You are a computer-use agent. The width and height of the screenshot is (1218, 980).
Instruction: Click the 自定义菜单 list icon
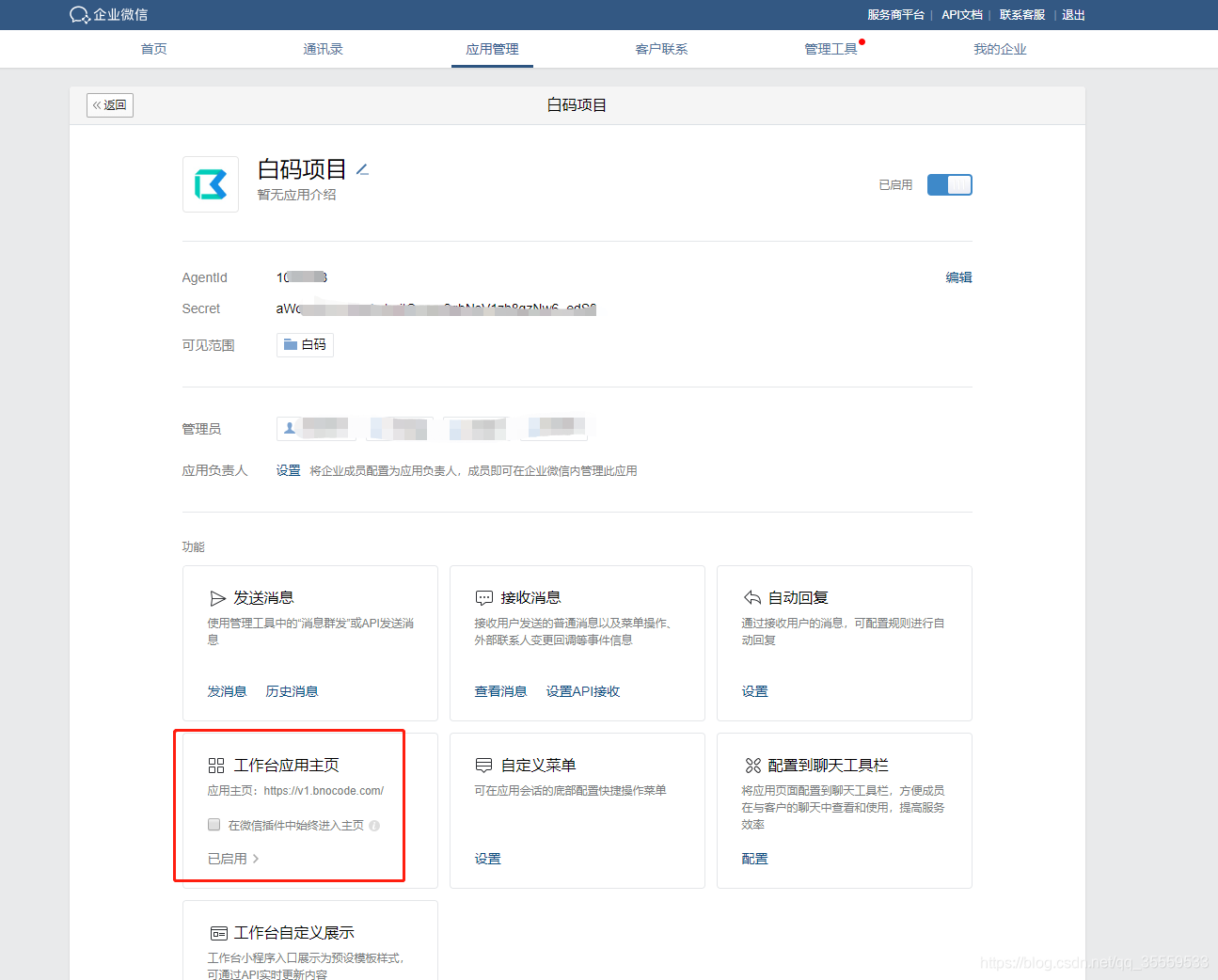click(484, 766)
